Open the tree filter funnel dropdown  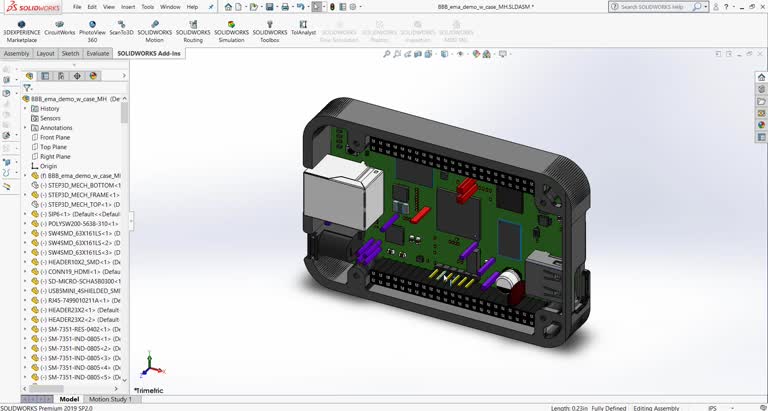28,88
